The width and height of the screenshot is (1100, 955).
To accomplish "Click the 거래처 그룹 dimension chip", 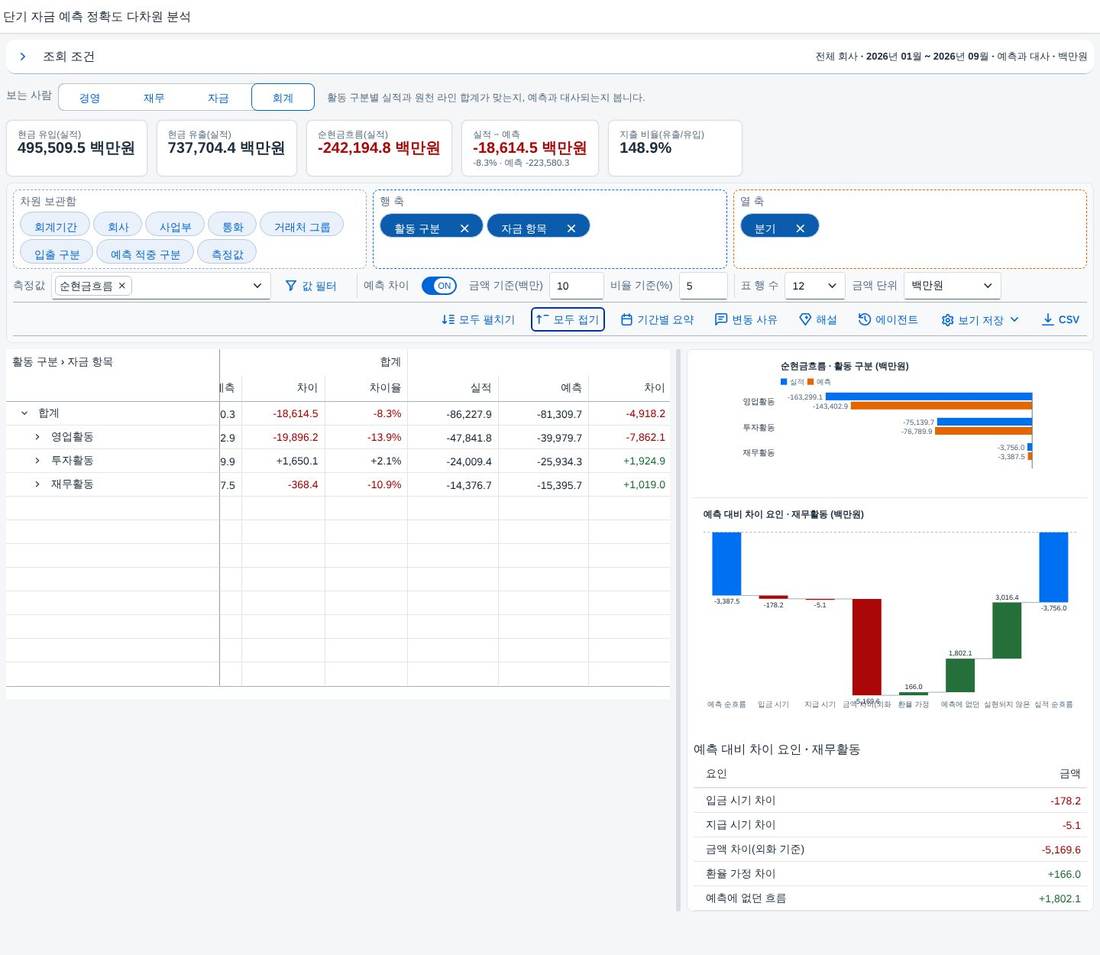I will (302, 227).
